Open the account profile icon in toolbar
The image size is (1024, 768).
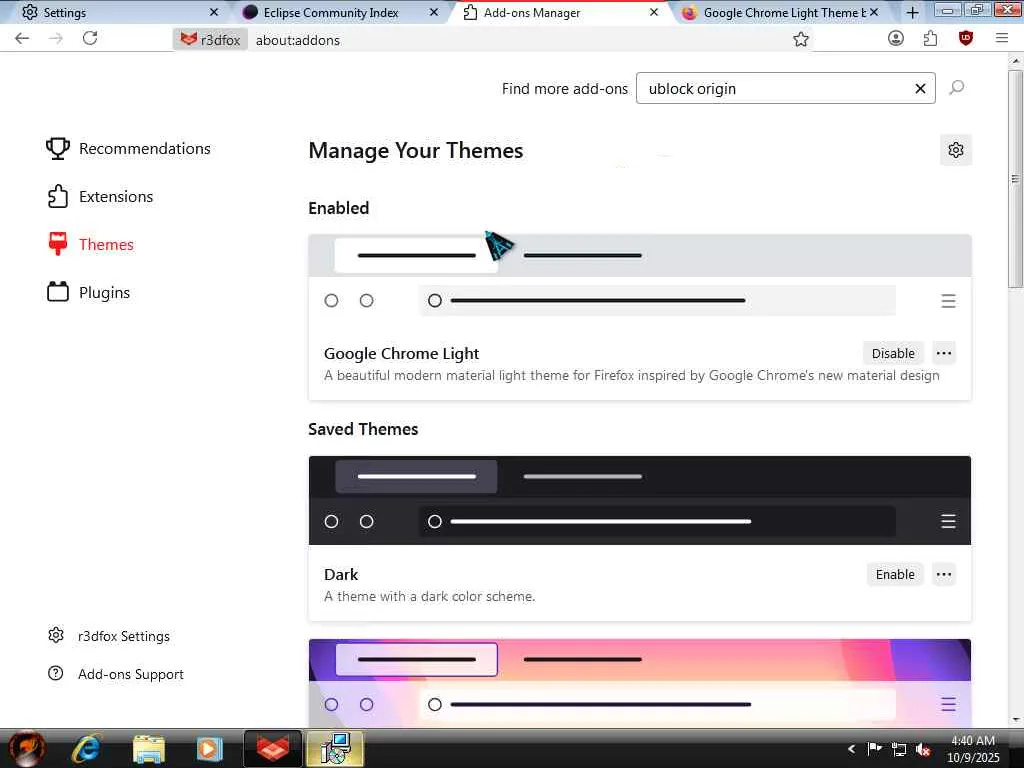pyautogui.click(x=896, y=39)
